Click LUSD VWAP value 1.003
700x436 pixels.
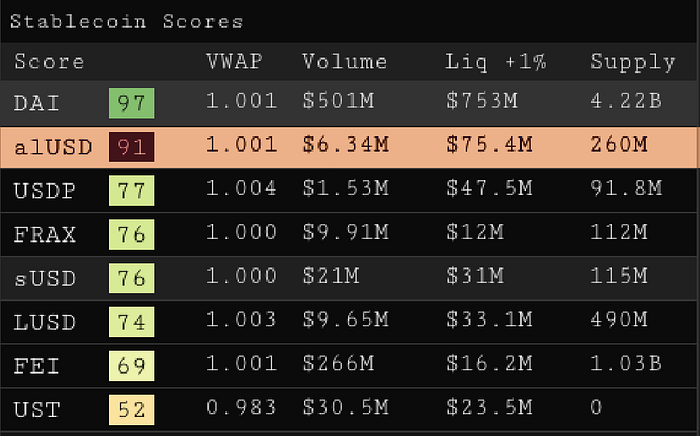tap(241, 319)
